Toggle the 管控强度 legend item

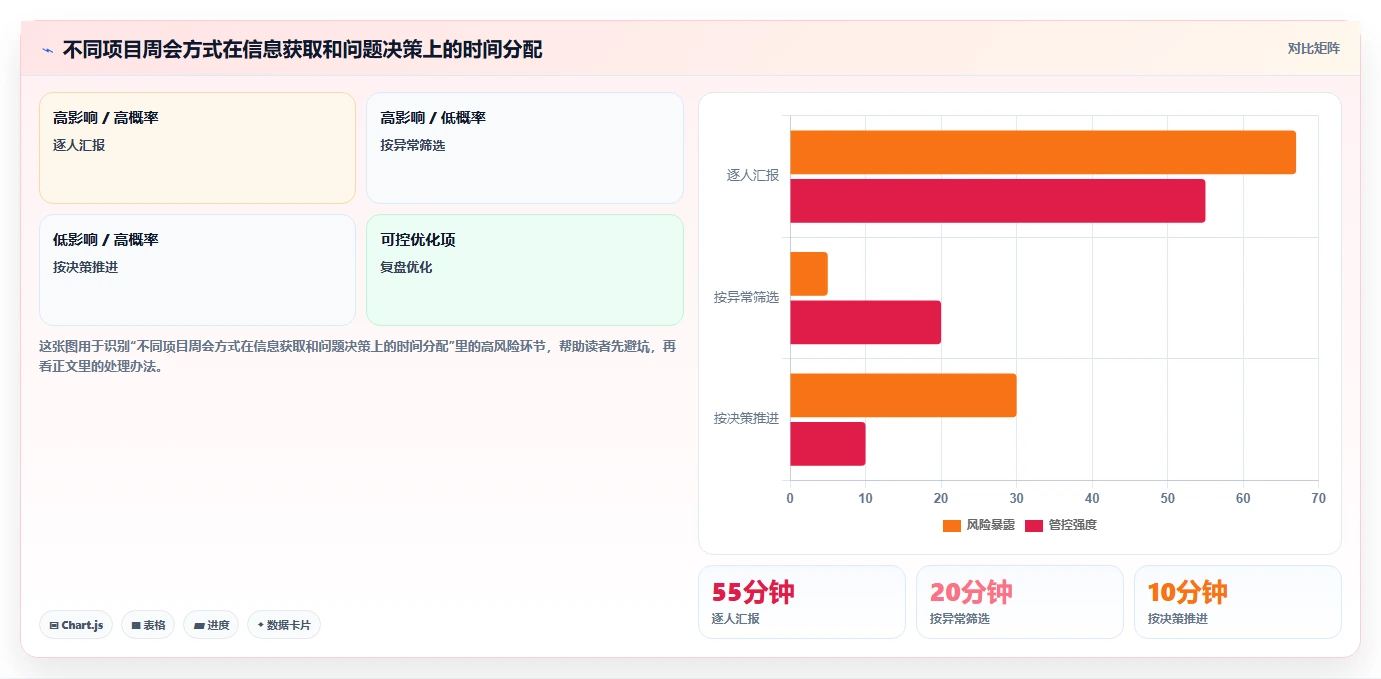tap(1061, 525)
